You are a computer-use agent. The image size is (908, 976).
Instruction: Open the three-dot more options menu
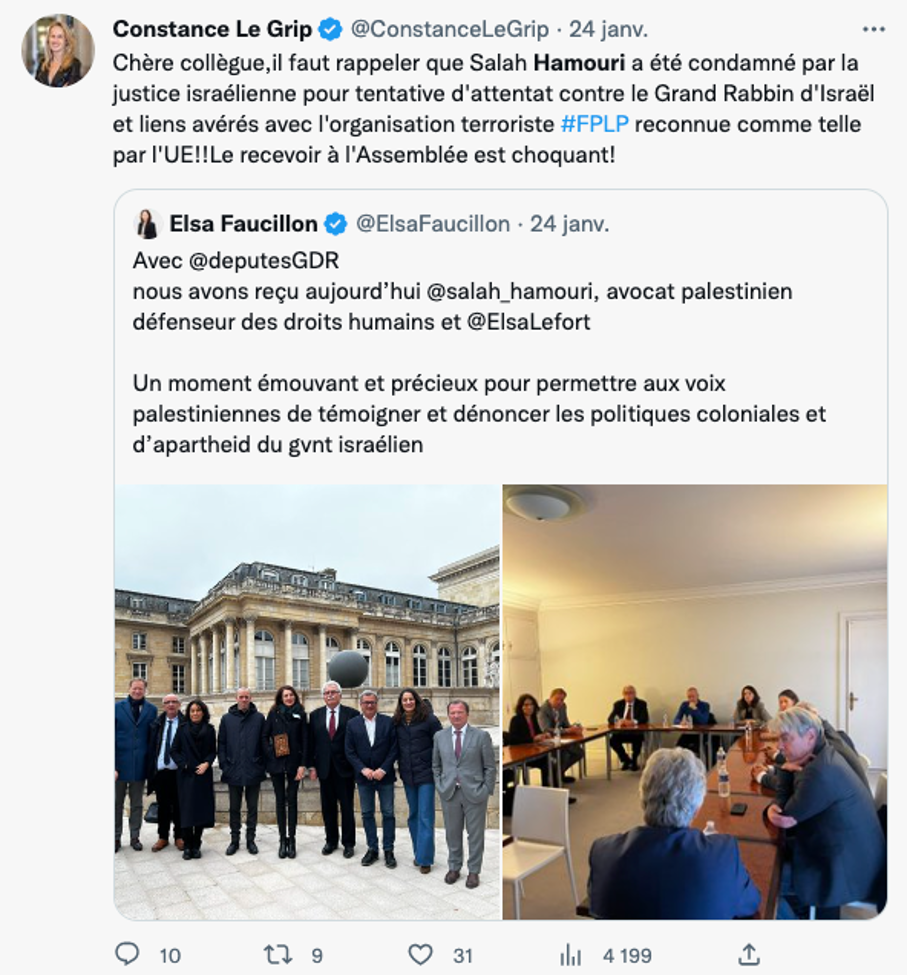[873, 30]
